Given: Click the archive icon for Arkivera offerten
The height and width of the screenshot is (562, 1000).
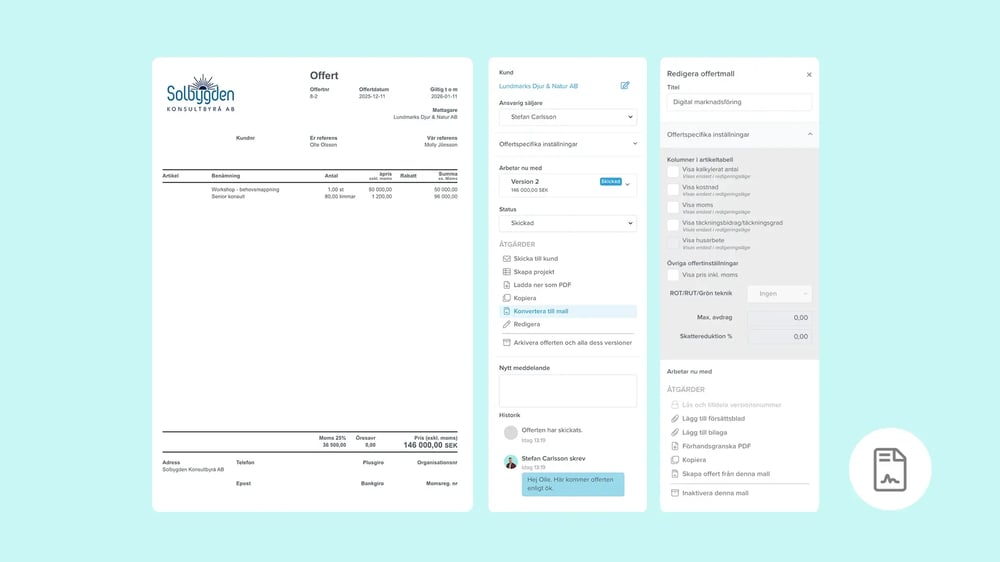Looking at the screenshot, I should click(506, 343).
